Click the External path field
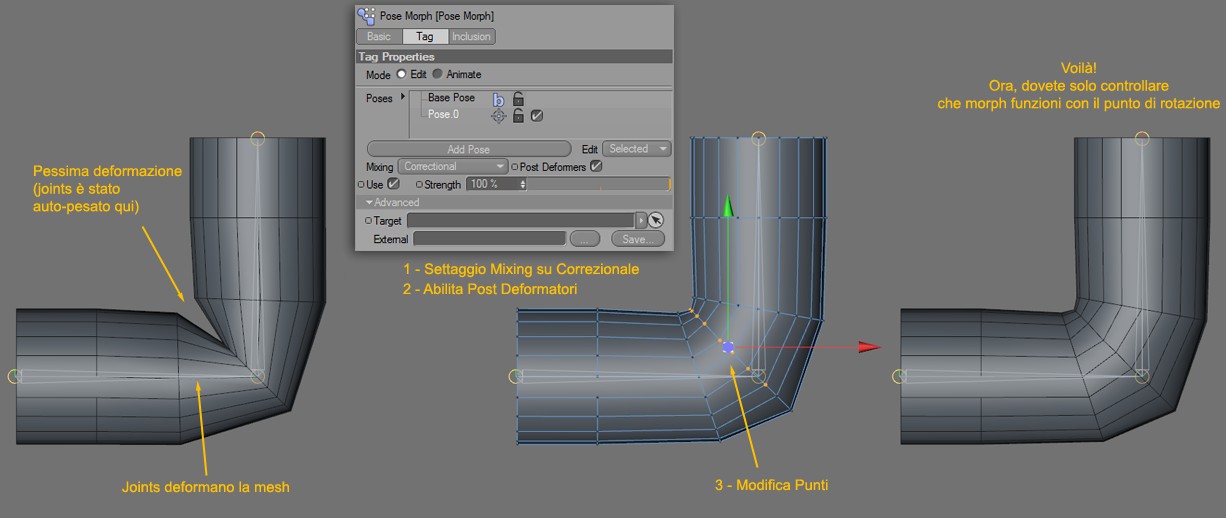The height and width of the screenshot is (518, 1226). pos(489,238)
